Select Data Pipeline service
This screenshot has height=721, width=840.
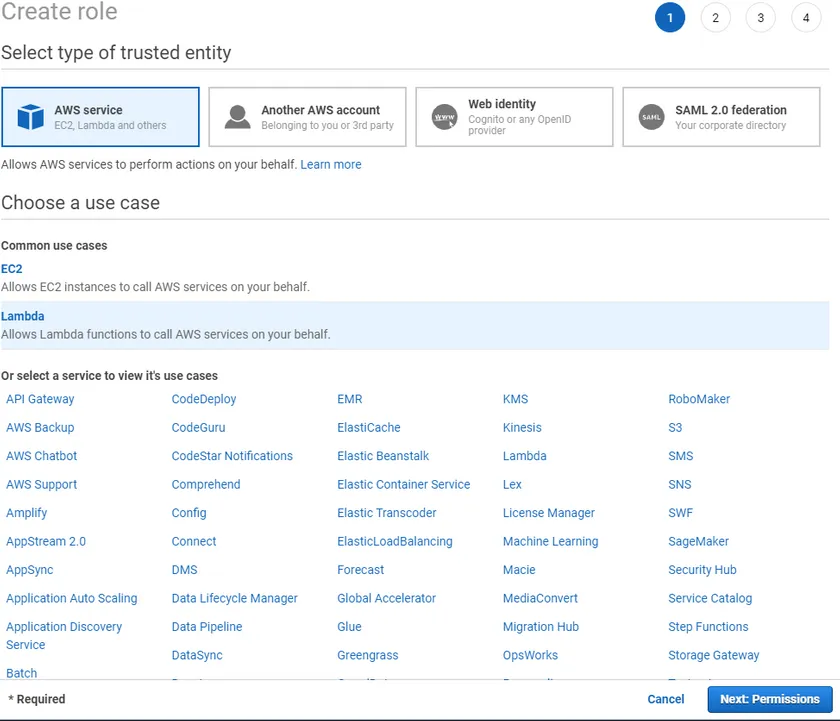[x=207, y=627]
